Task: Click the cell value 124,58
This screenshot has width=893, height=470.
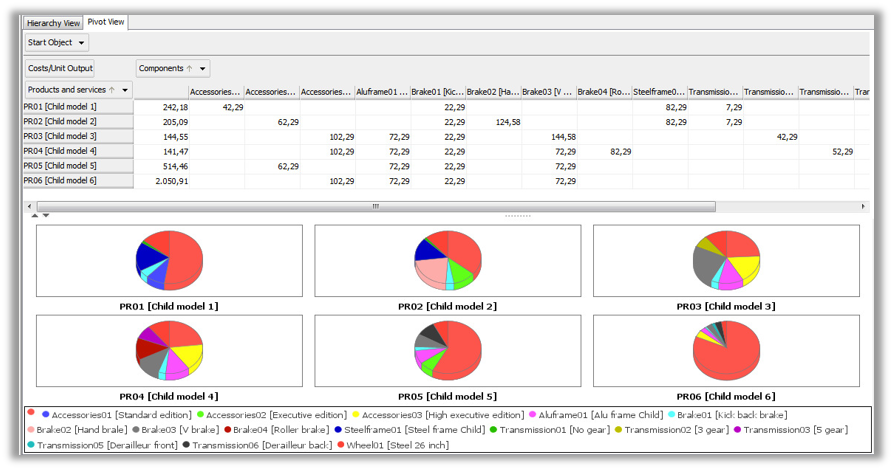Action: [508, 122]
